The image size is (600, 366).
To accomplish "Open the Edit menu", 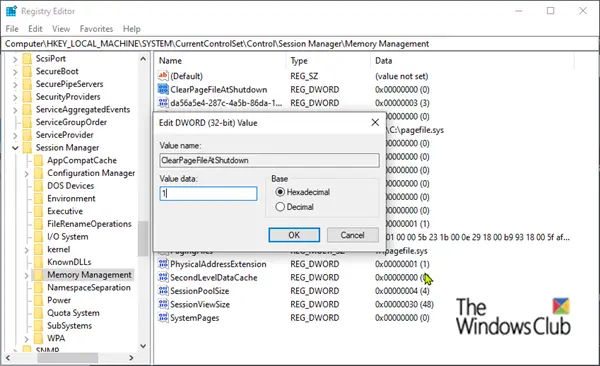I will point(35,29).
